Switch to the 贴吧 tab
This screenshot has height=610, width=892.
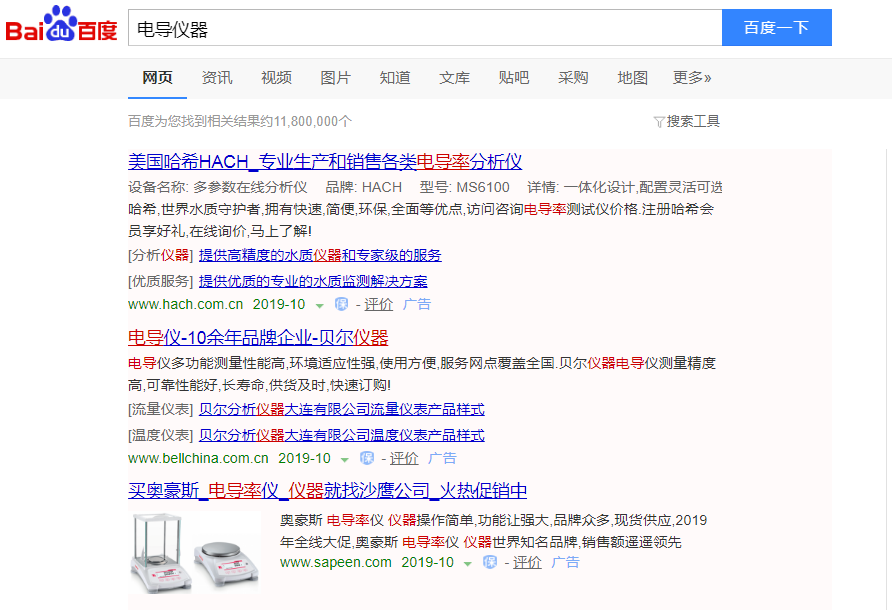click(x=514, y=77)
